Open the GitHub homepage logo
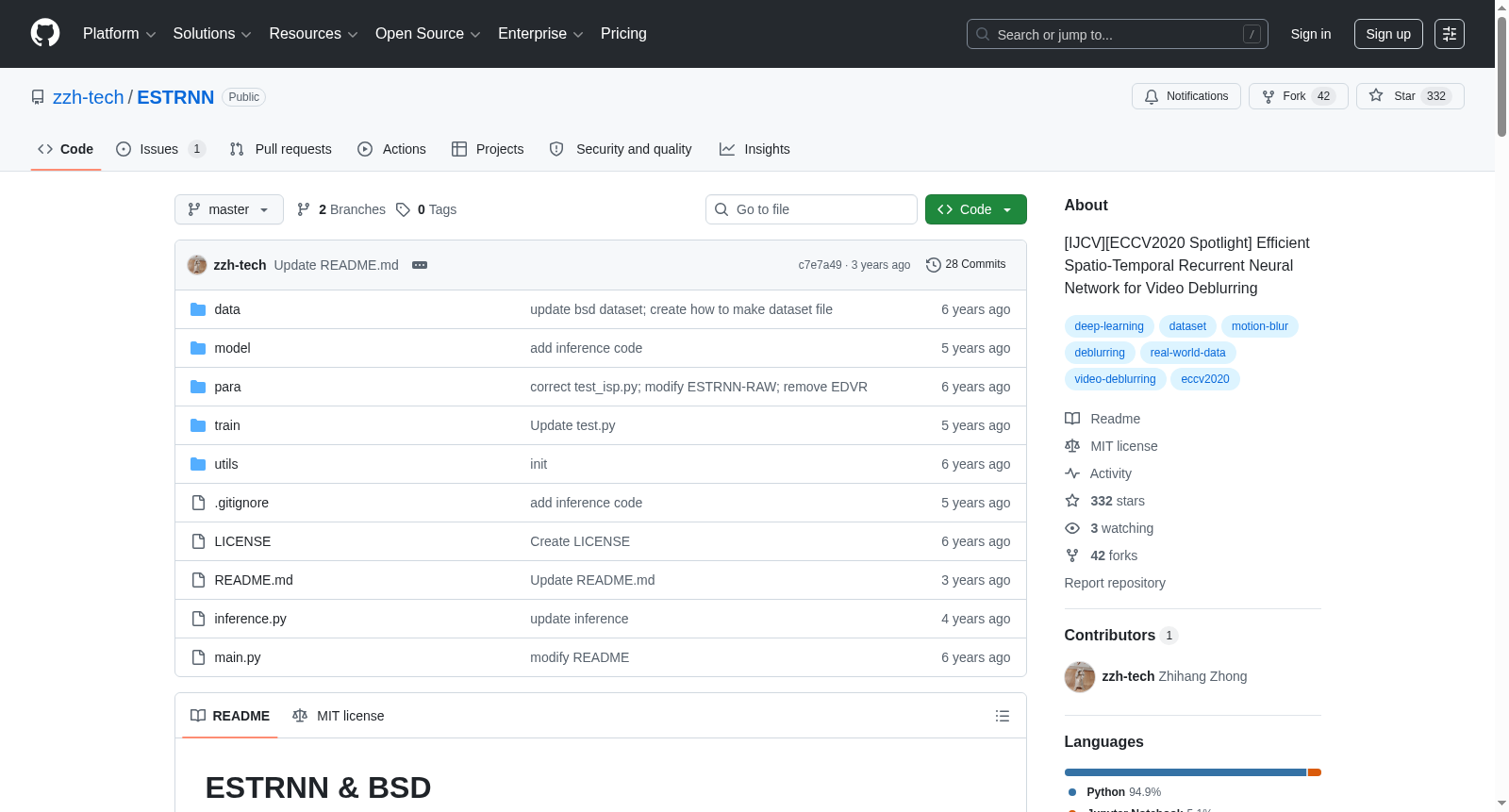 [45, 33]
